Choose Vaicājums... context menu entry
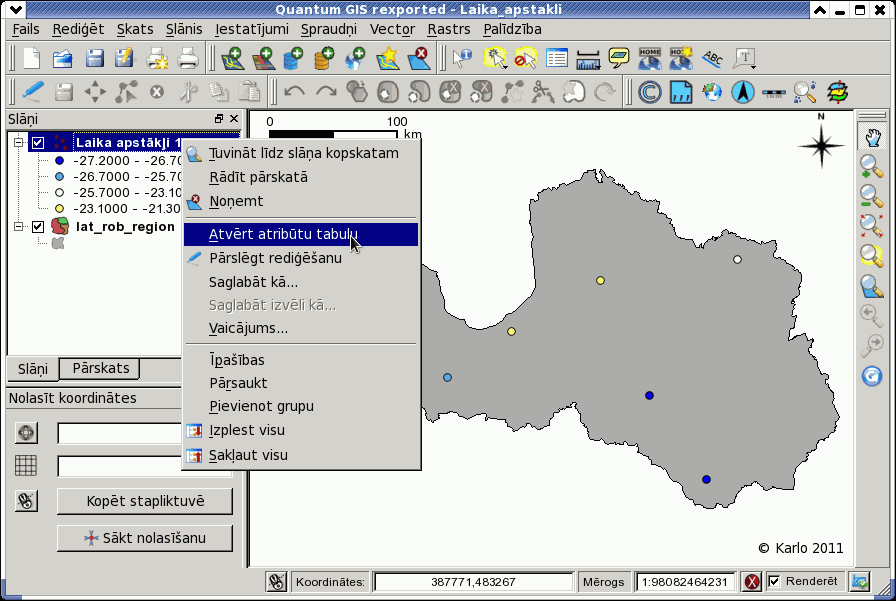The height and width of the screenshot is (601, 896). point(301,328)
